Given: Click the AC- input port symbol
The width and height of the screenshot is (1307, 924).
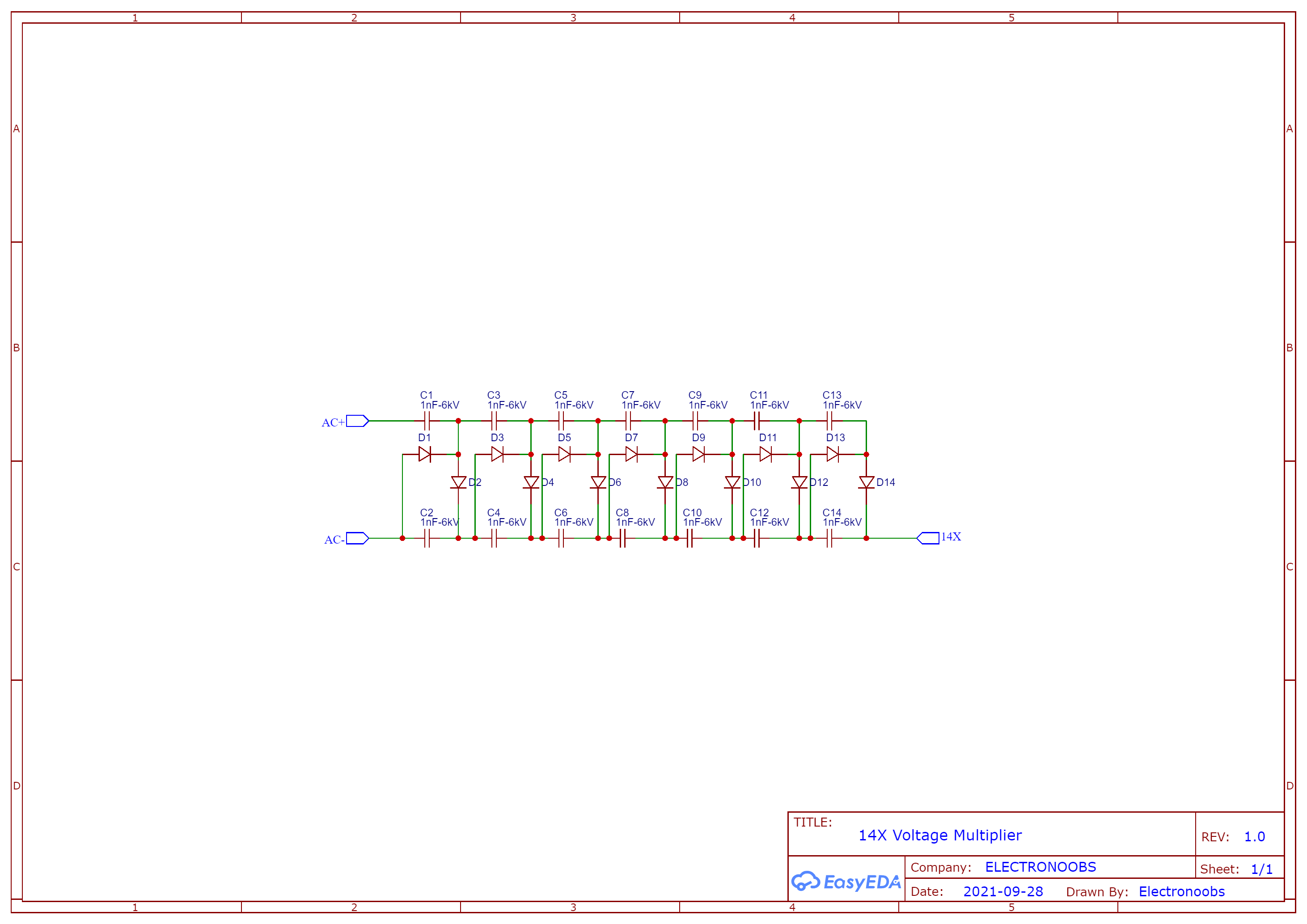Looking at the screenshot, I should [x=357, y=538].
